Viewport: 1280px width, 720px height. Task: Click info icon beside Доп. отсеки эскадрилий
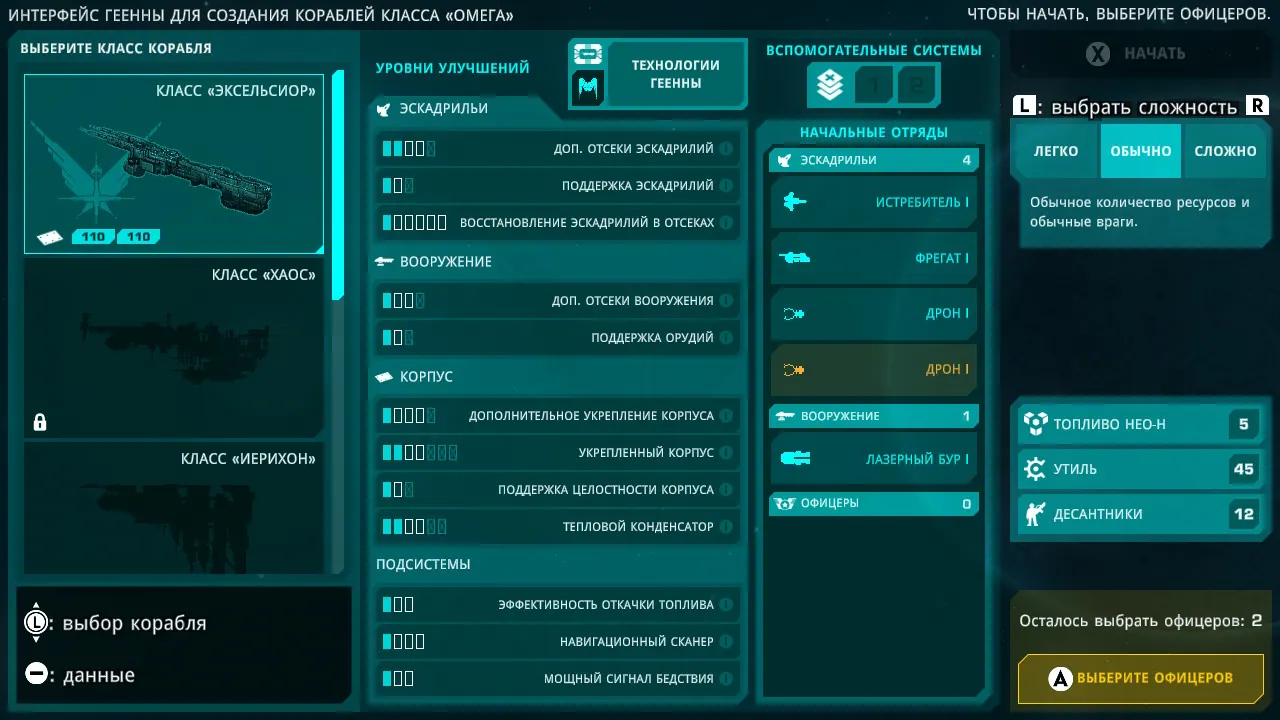tap(726, 149)
